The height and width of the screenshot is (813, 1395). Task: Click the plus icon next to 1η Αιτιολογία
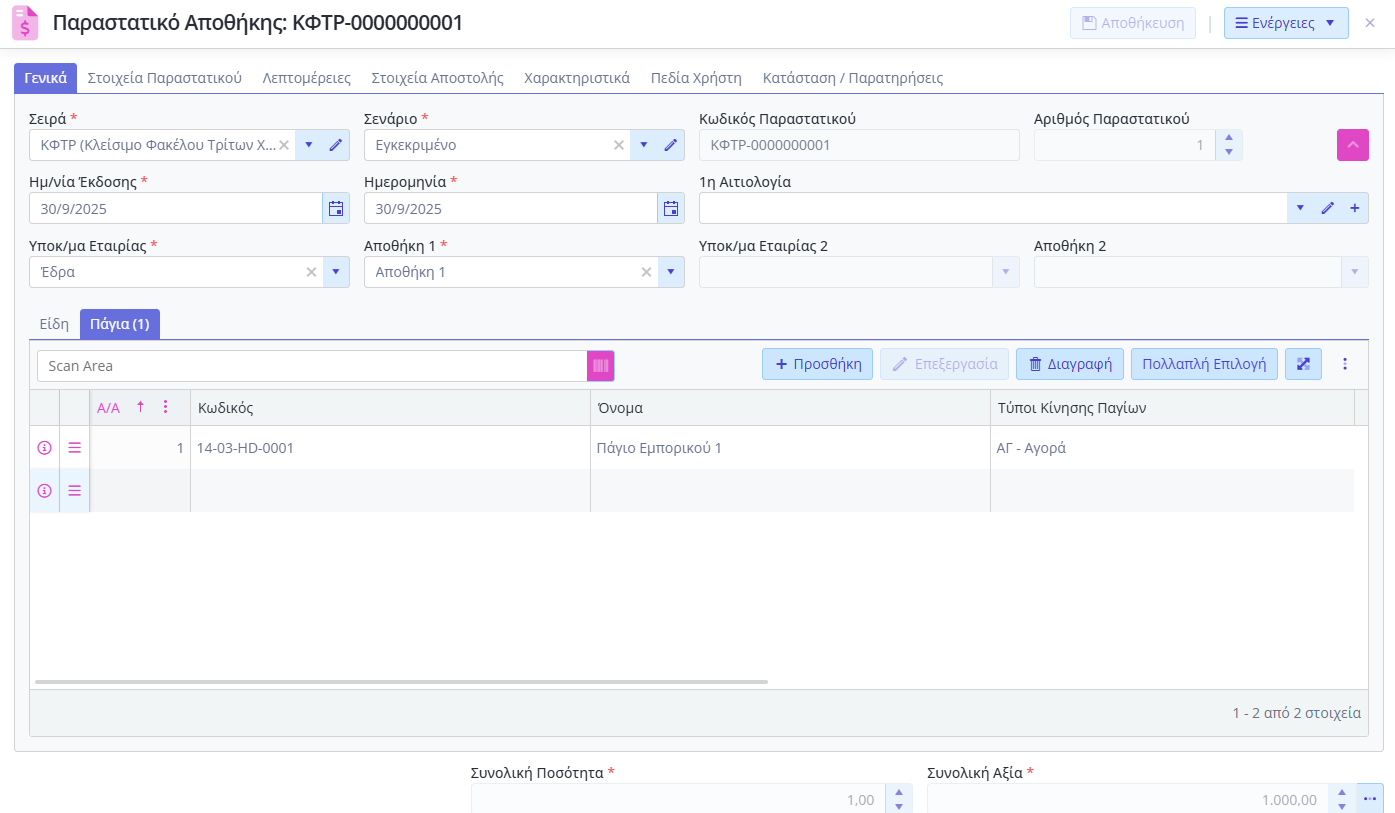point(1355,208)
